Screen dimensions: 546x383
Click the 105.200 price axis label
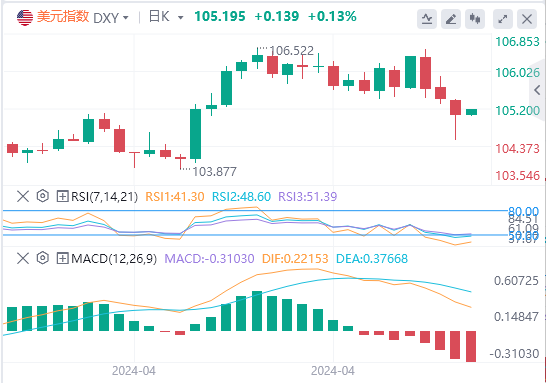517,111
